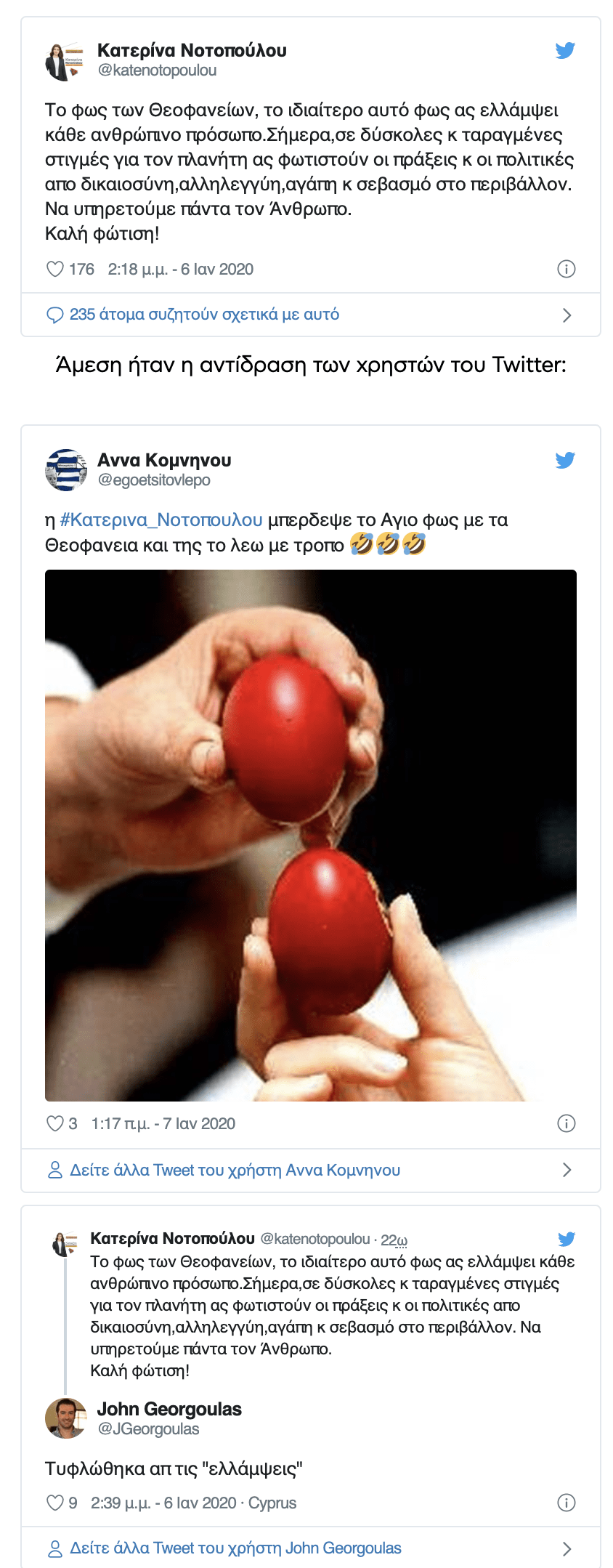Open the #Κατερινα_Νοτοπουλου hashtag
This screenshot has height=1568, width=613.
click(x=161, y=520)
